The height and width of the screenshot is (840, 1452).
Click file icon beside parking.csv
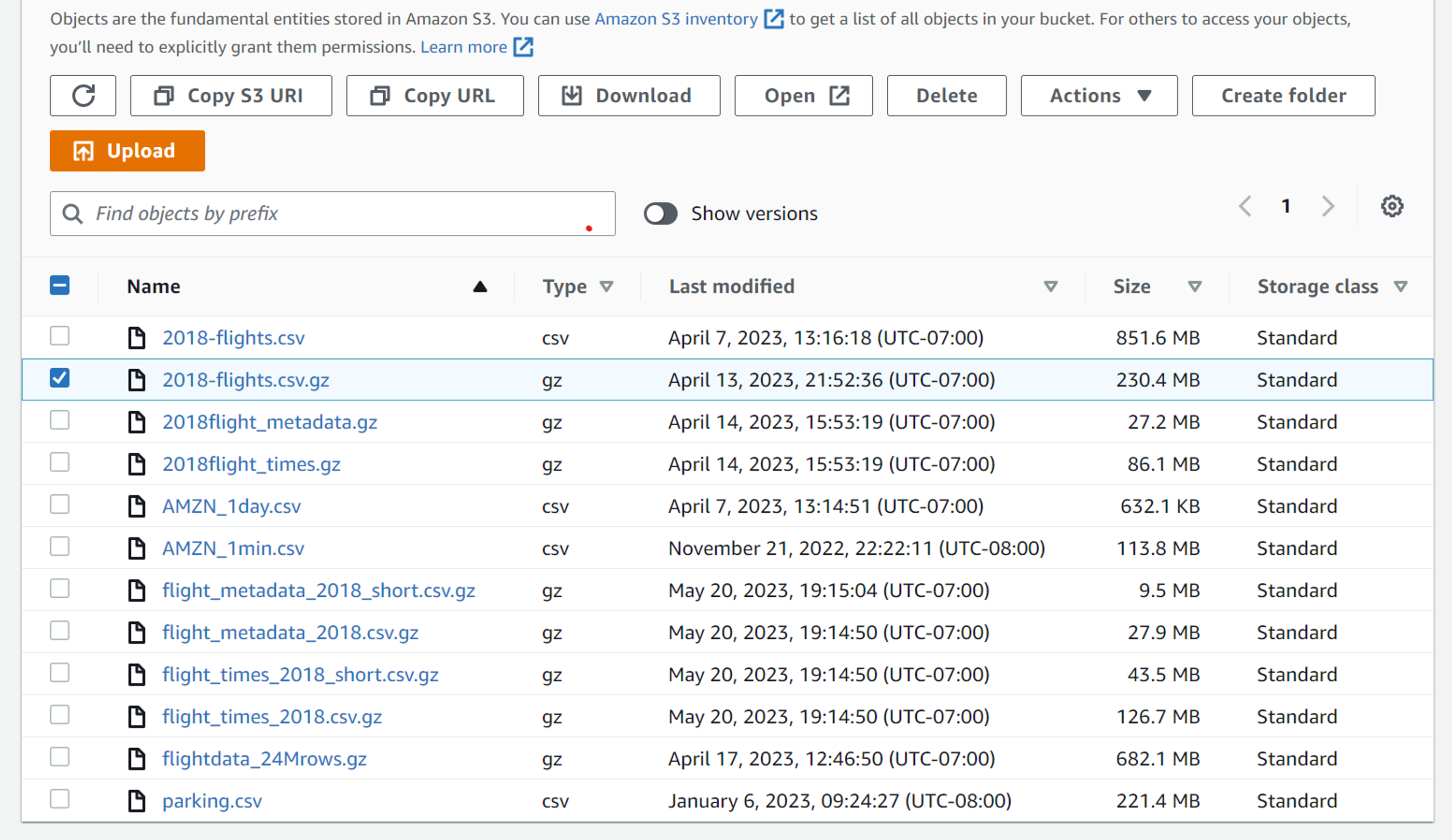point(136,801)
